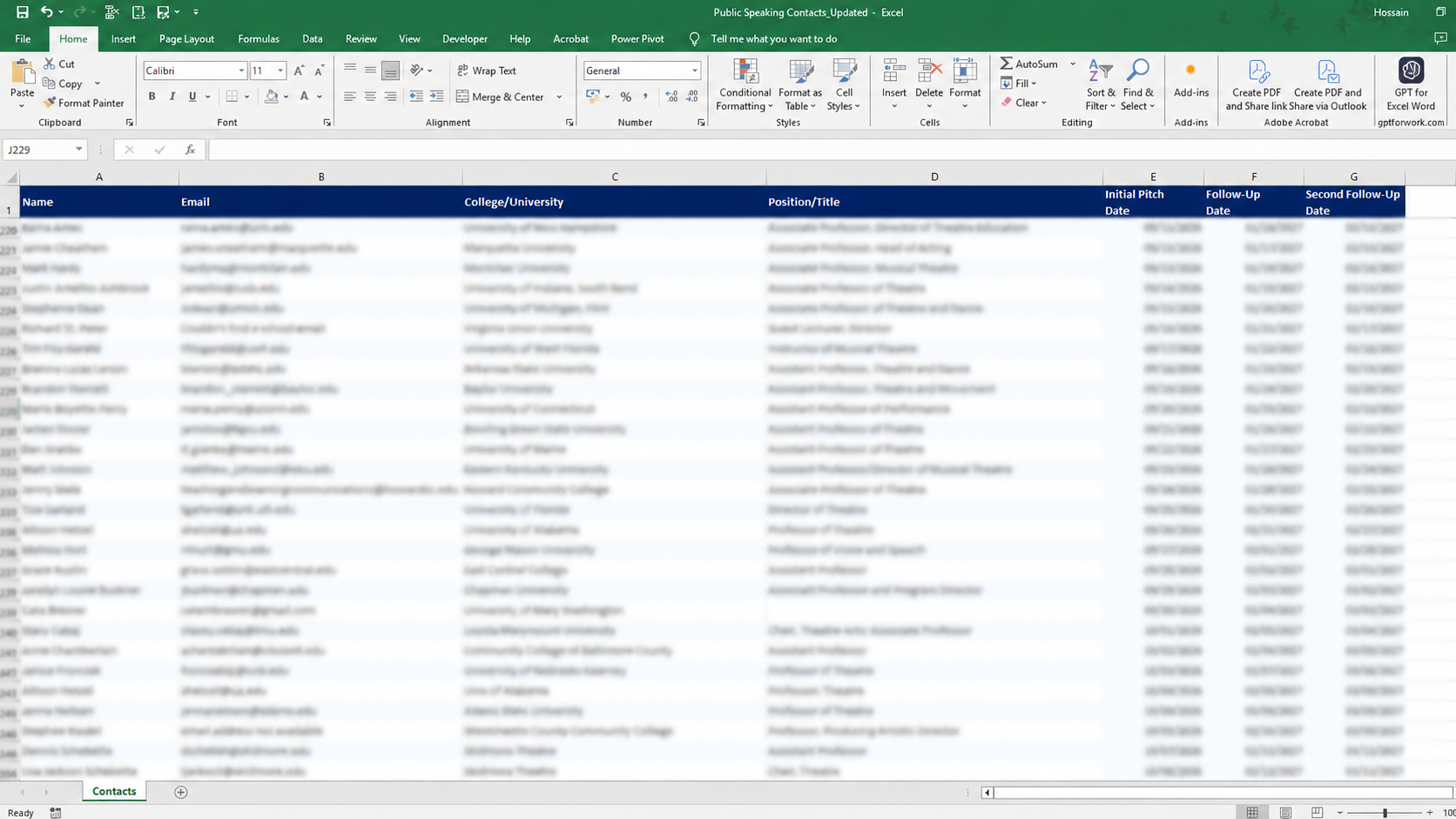Viewport: 1456px width, 819px height.
Task: Click Increase Decimal icon
Action: [x=671, y=97]
